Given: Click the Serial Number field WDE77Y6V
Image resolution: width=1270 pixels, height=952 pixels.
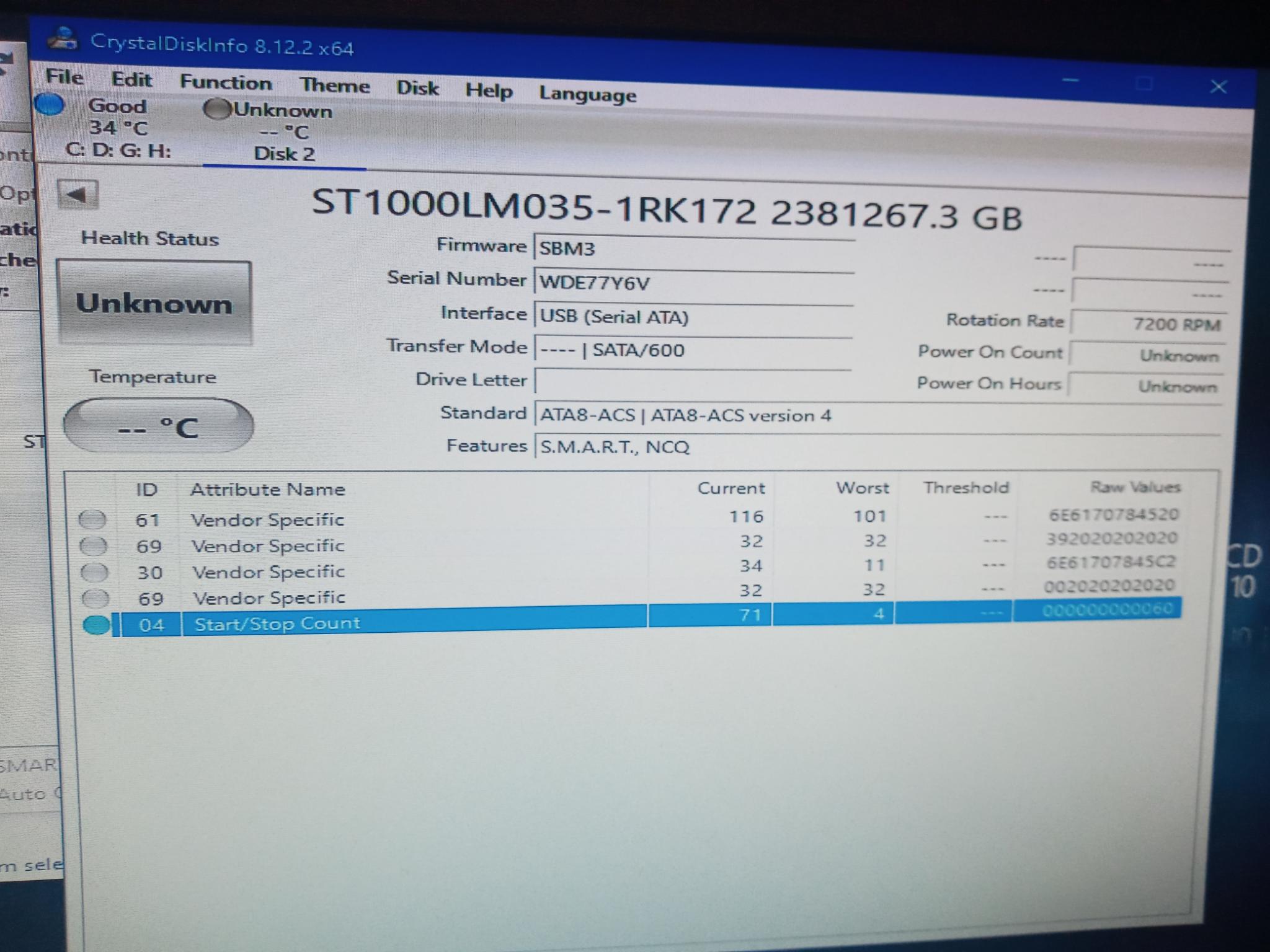Looking at the screenshot, I should tap(693, 283).
